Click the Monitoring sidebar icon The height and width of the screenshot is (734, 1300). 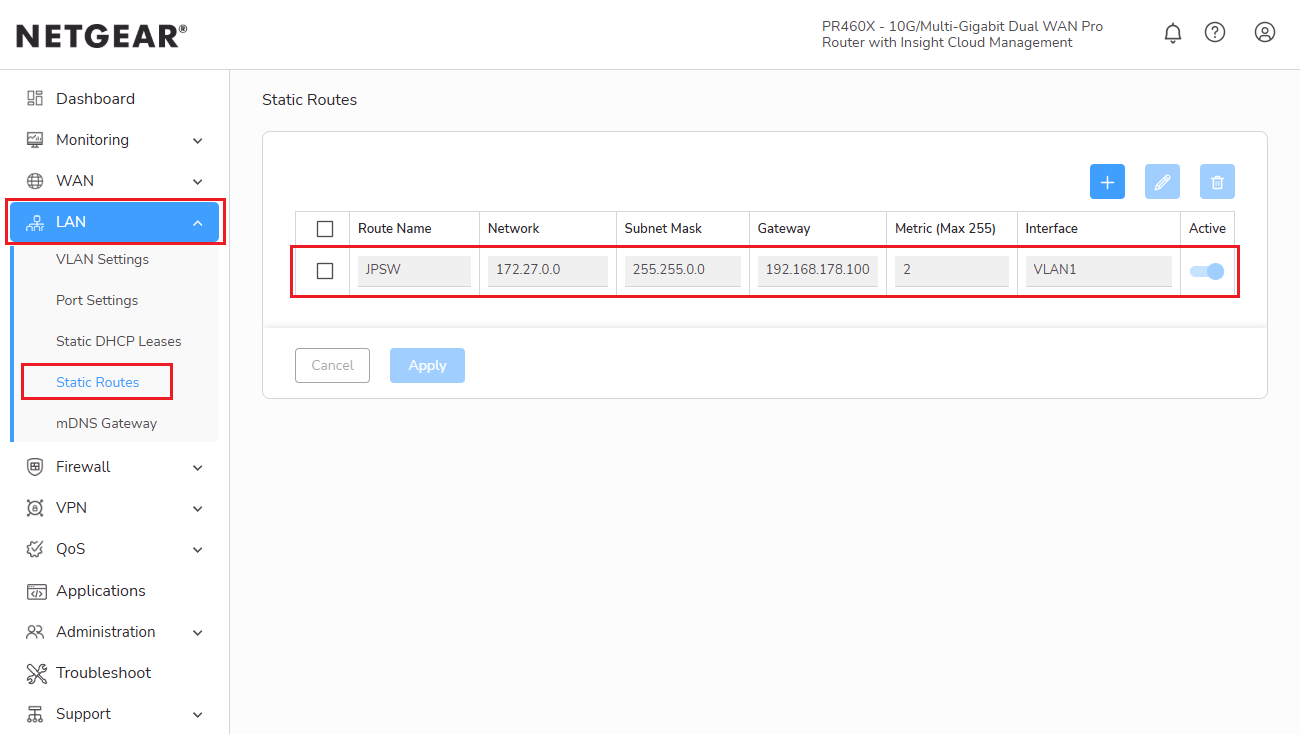coord(36,140)
